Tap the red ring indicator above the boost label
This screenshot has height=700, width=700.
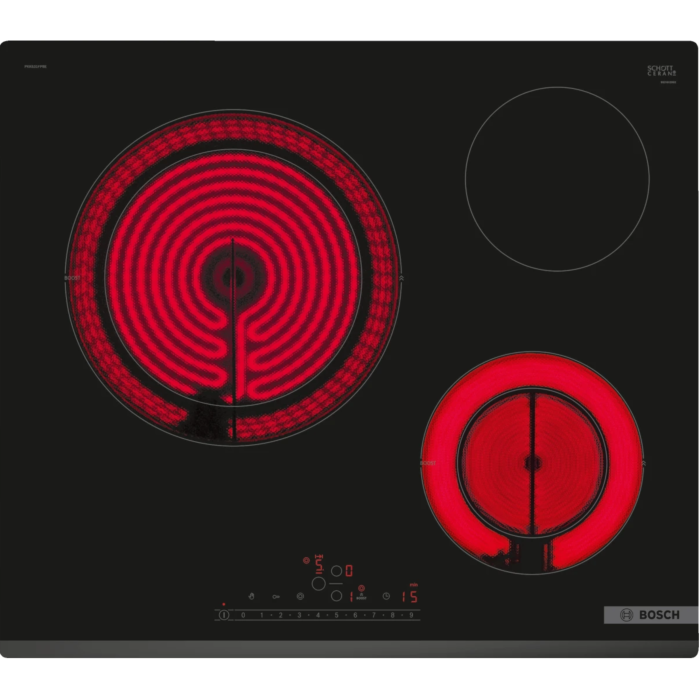[x=361, y=588]
